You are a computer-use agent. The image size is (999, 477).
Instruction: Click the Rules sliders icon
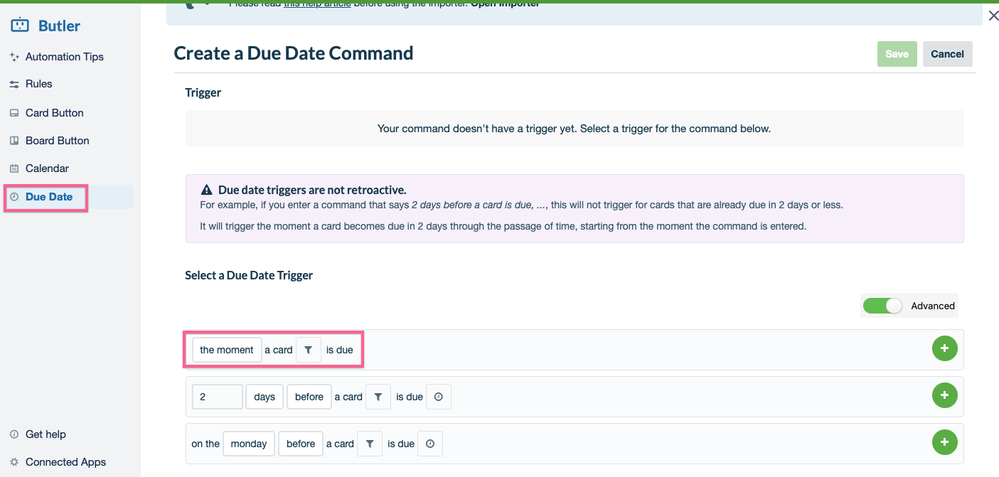pos(15,84)
